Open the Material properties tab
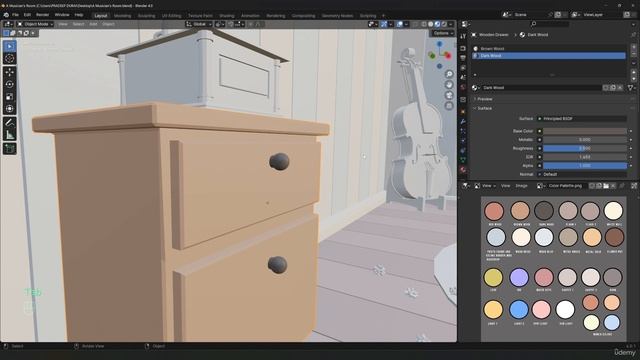 point(463,169)
